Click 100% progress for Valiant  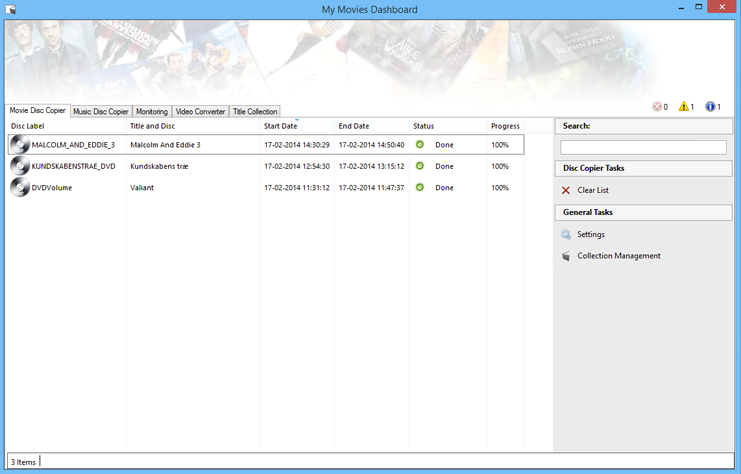(500, 188)
